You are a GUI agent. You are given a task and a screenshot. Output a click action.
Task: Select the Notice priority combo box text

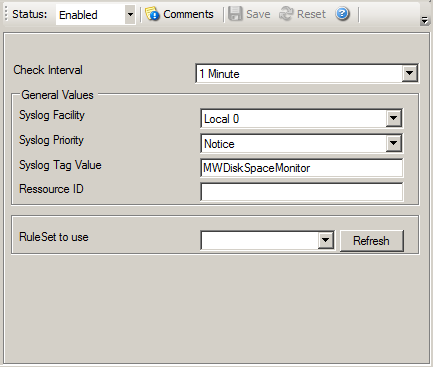(219, 144)
